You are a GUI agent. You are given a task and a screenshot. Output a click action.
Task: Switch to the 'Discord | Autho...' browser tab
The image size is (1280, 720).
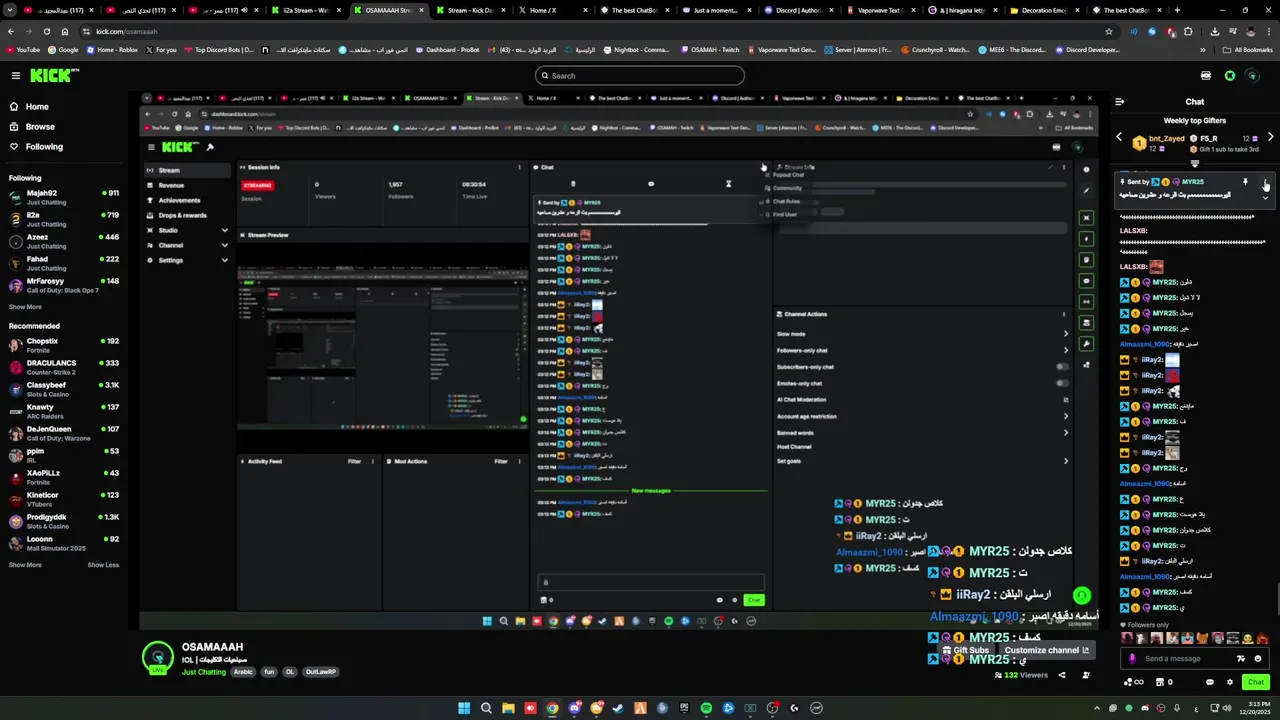coord(799,10)
